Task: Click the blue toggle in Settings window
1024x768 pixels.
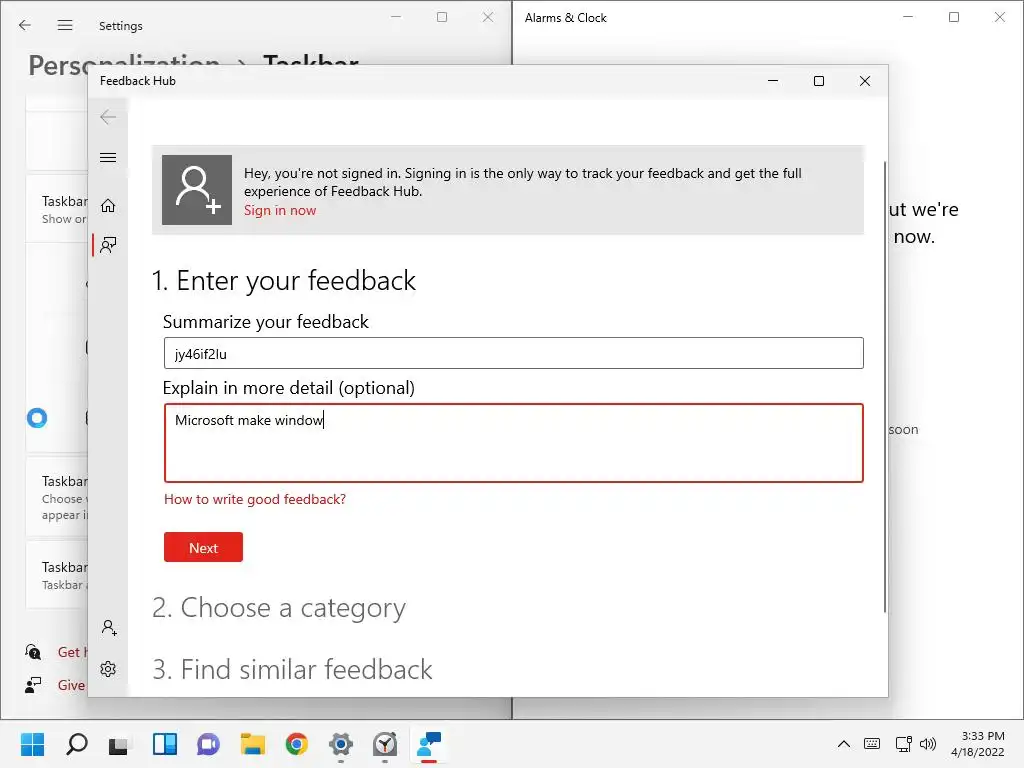Action: [37, 418]
